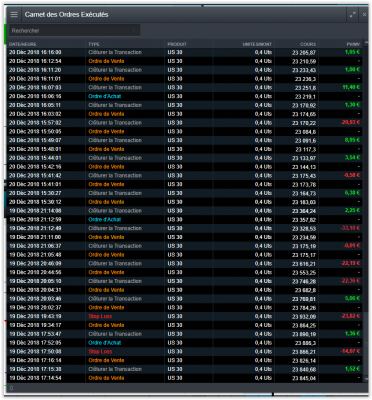The image size is (372, 400).
Task: Click the green gain value at 20:03:46
Action: coord(352,299)
